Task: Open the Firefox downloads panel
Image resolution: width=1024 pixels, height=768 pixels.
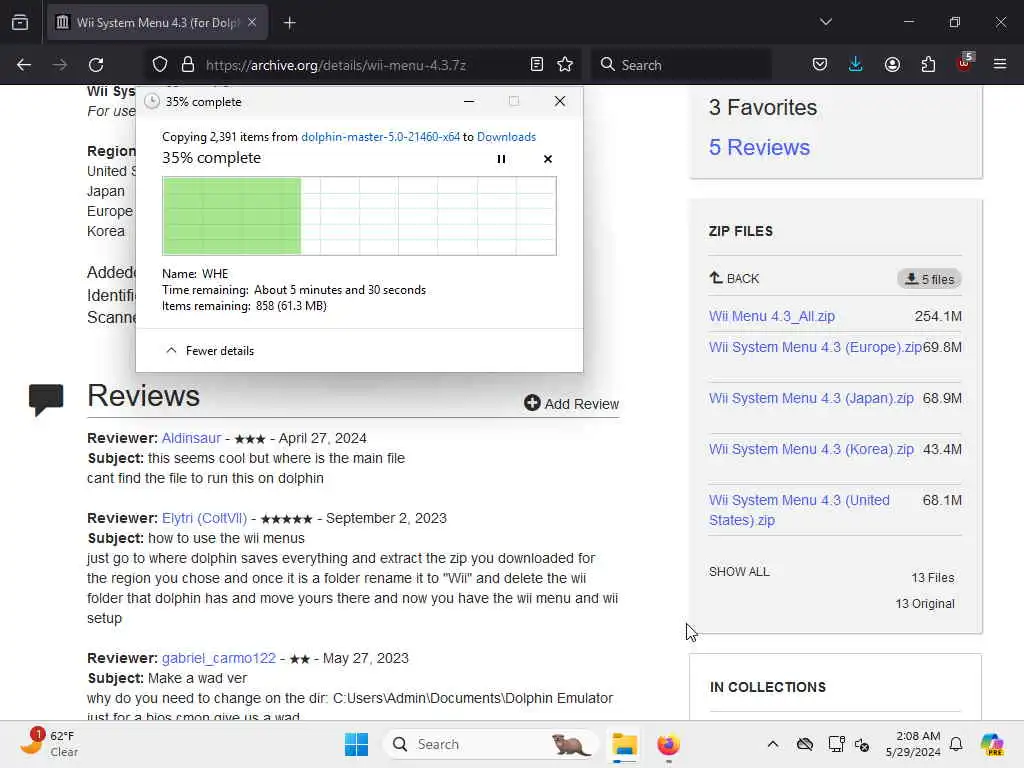Action: click(x=856, y=65)
